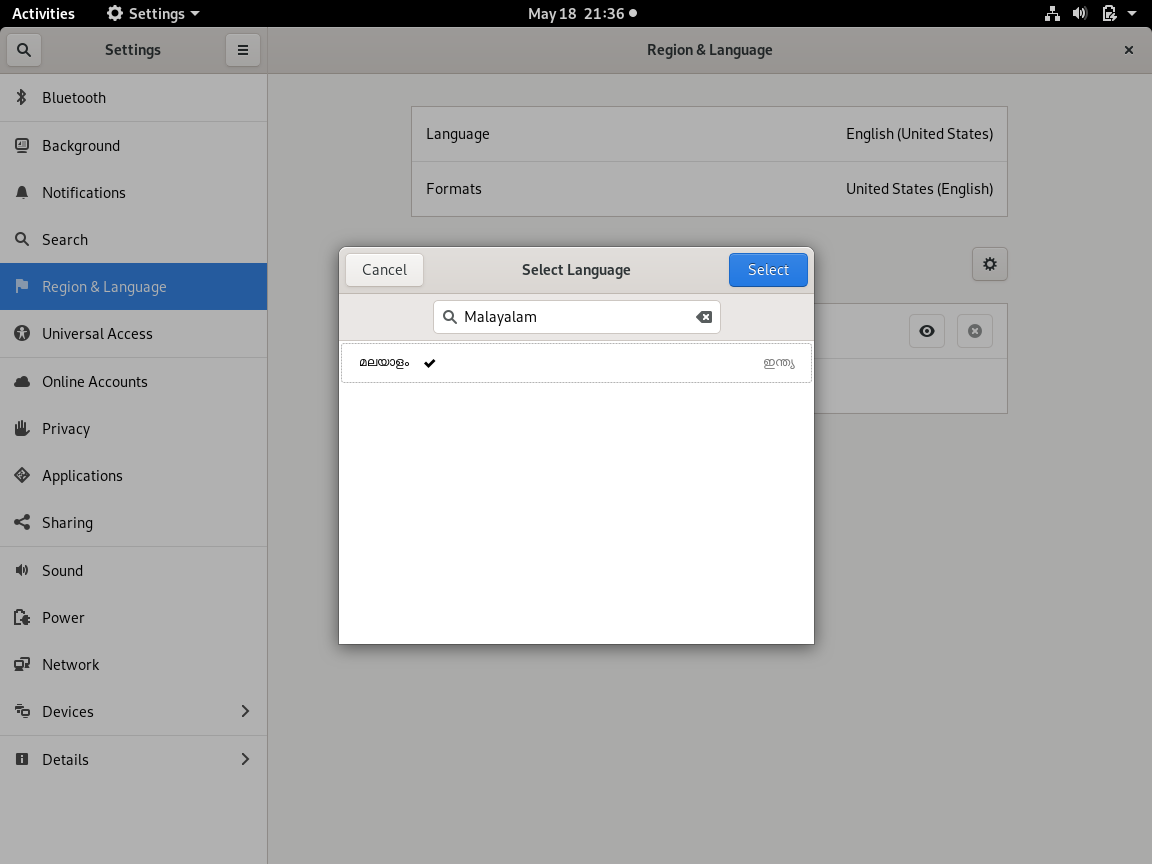1152x864 pixels.
Task: Click the gear icon for input source options
Action: (989, 264)
